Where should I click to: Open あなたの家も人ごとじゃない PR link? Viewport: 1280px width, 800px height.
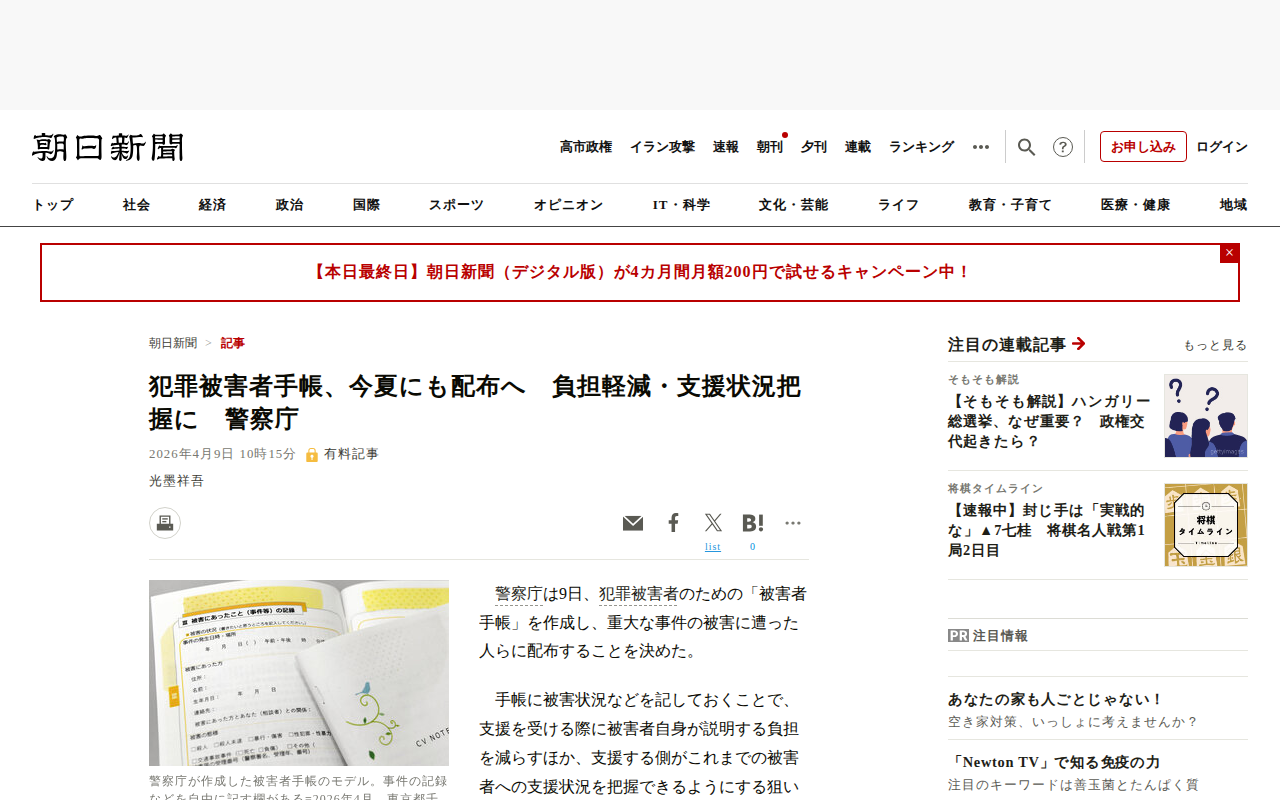point(1056,700)
